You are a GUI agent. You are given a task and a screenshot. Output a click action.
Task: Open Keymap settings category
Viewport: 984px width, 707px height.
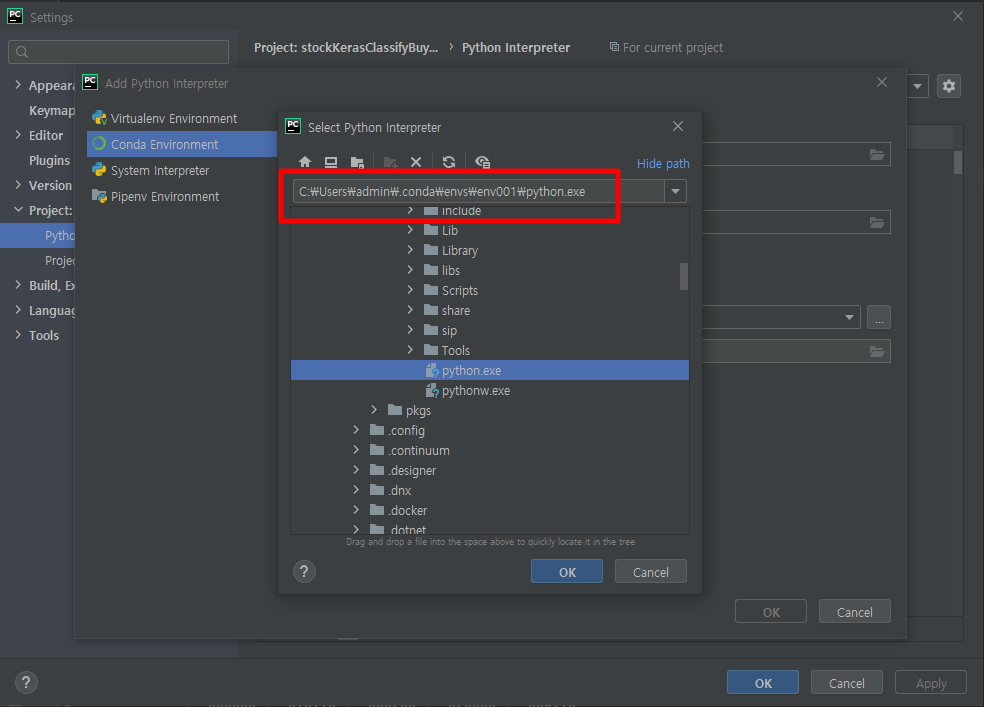pyautogui.click(x=51, y=110)
